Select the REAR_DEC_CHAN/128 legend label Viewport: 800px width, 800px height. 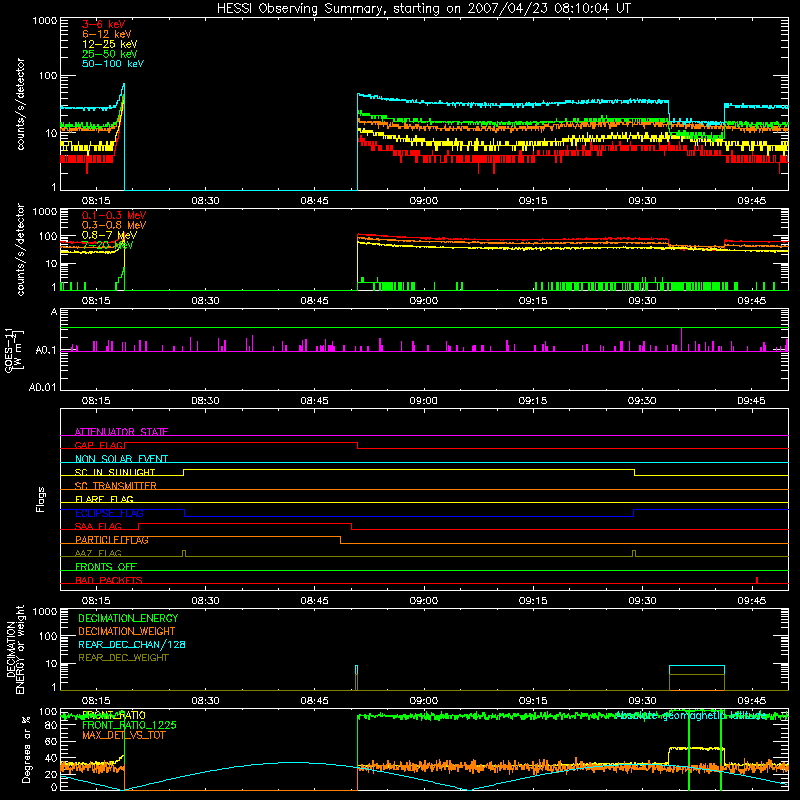[132, 644]
